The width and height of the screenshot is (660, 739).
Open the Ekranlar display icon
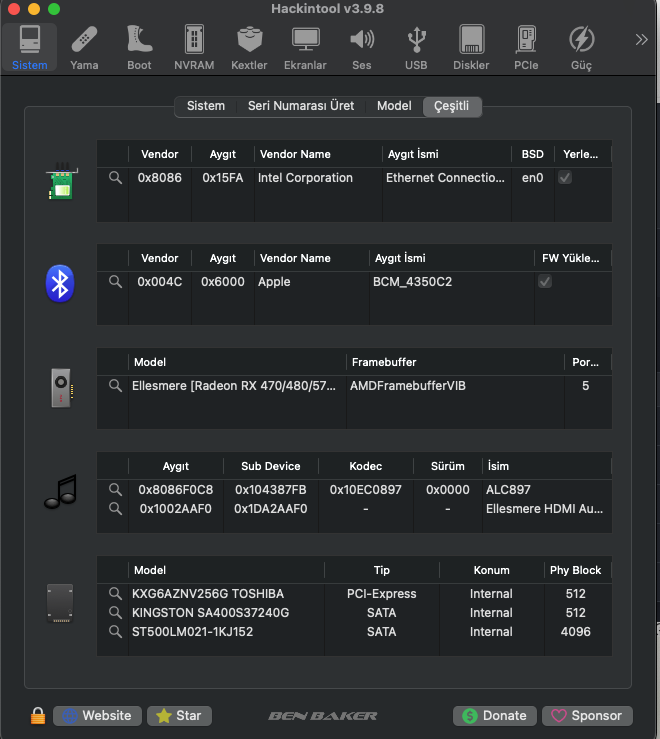coord(305,47)
